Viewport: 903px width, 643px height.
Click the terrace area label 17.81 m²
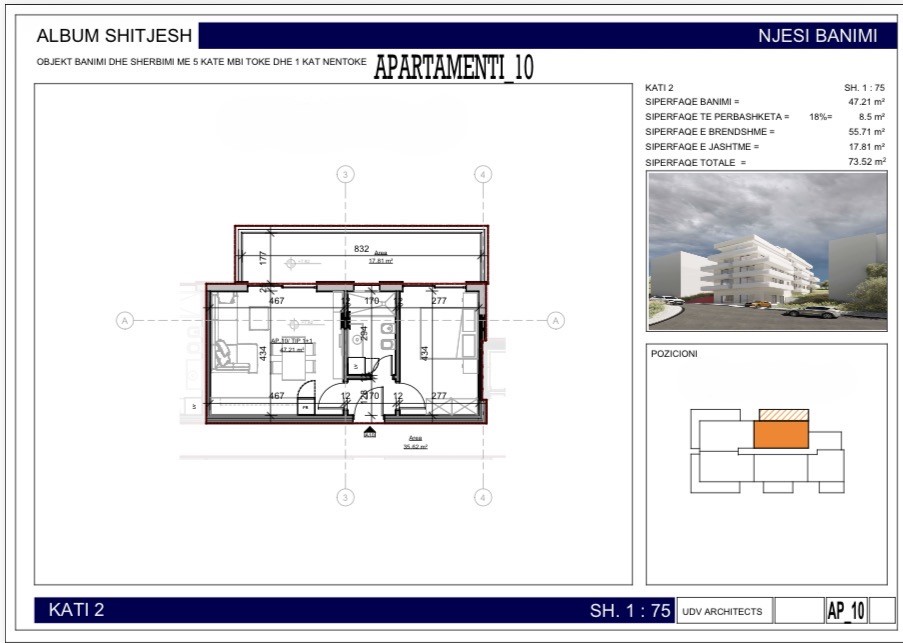tap(380, 259)
